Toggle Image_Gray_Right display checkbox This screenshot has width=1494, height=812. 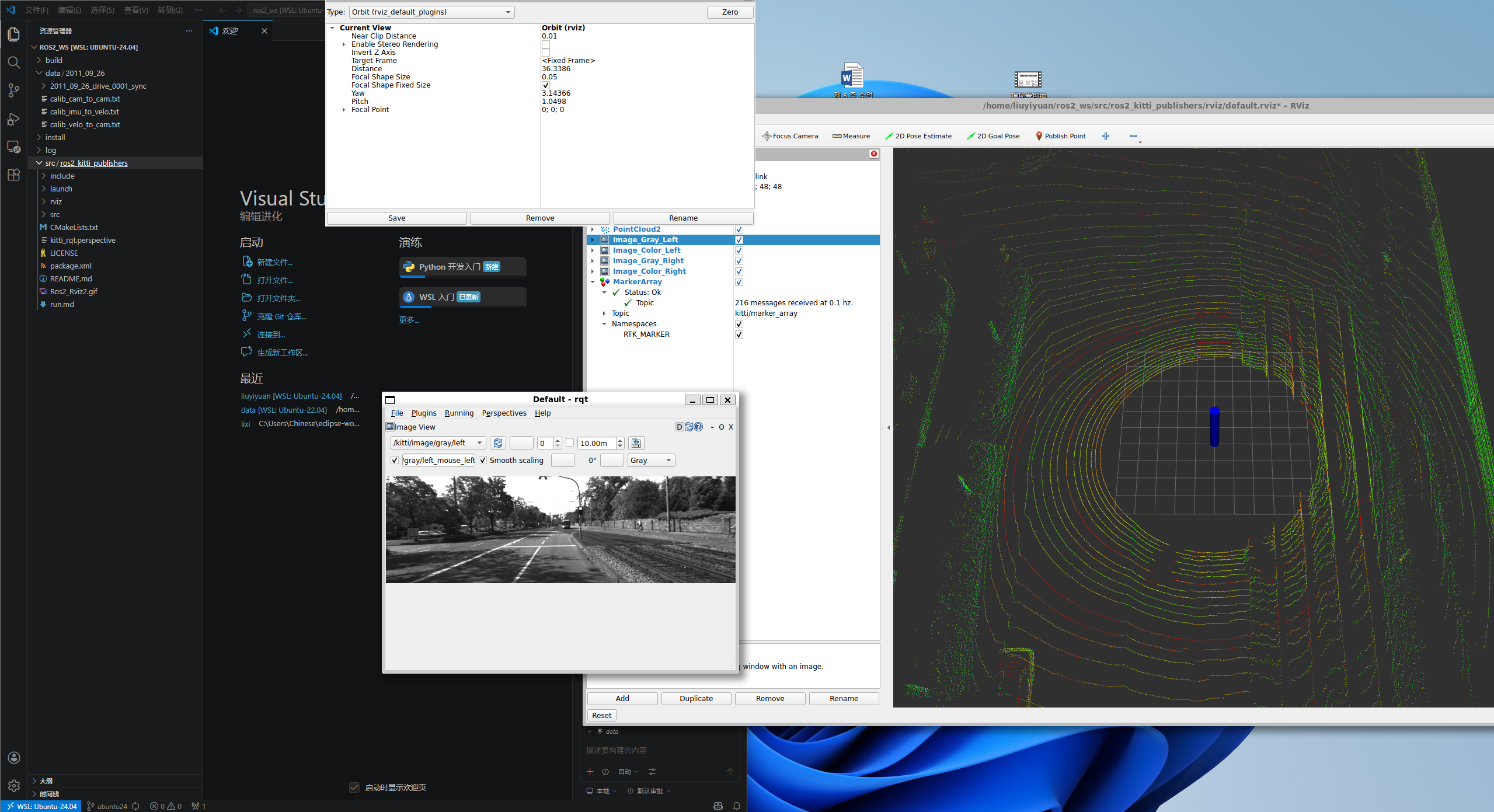[x=739, y=261]
